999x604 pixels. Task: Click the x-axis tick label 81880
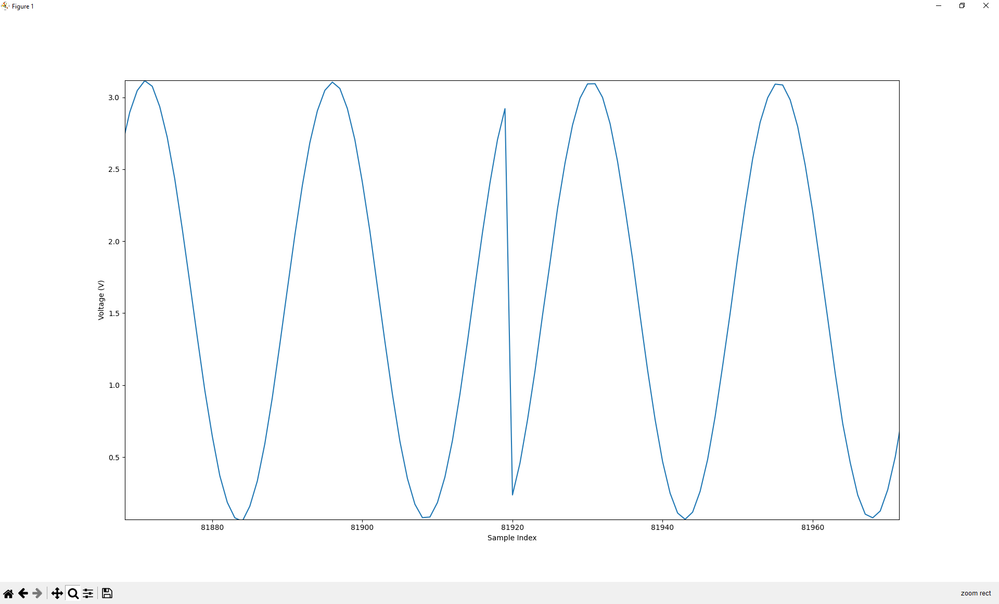coord(212,528)
